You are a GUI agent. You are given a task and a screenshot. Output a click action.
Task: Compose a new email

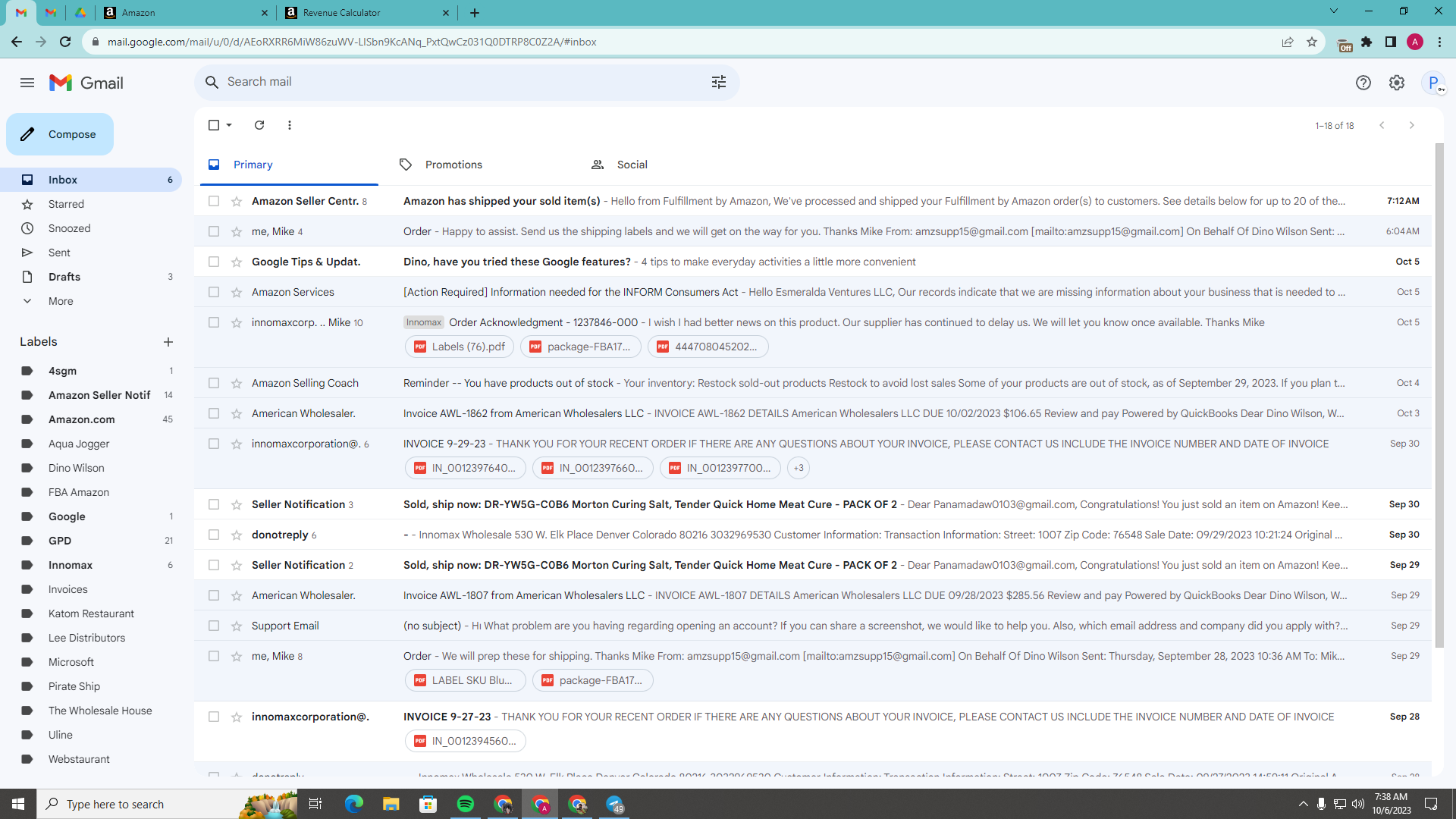click(60, 134)
